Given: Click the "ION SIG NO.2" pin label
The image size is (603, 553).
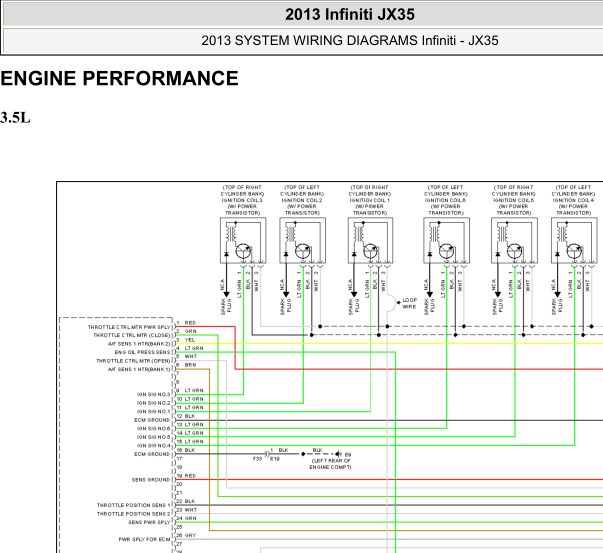Looking at the screenshot, I should (153, 403).
